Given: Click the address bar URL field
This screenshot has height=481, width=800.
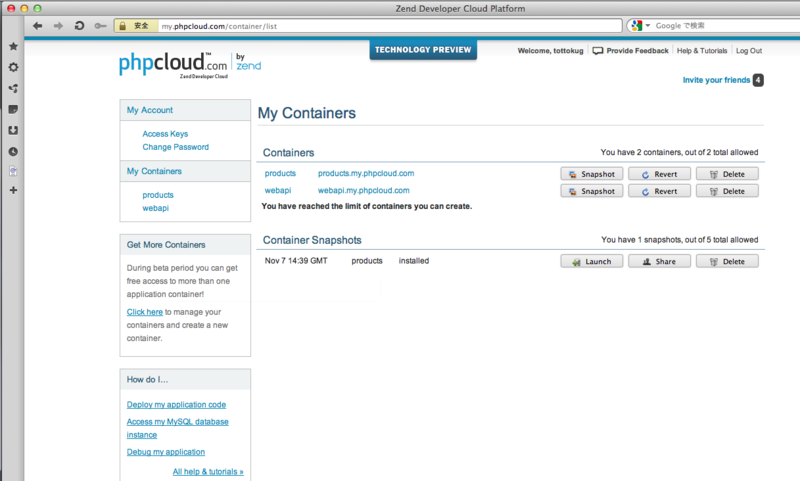Looking at the screenshot, I should coord(390,26).
